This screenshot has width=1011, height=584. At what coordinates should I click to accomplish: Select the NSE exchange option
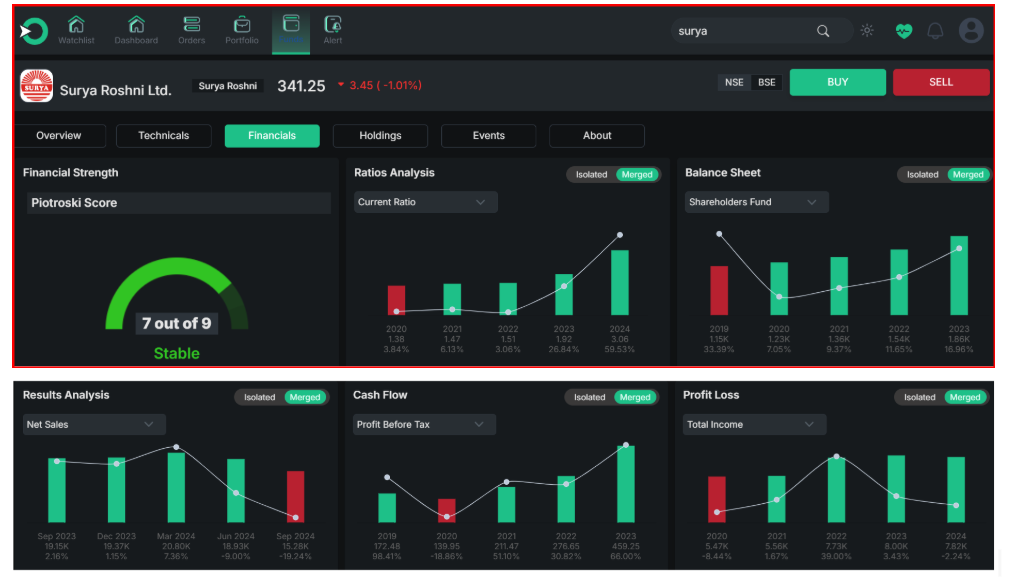734,83
